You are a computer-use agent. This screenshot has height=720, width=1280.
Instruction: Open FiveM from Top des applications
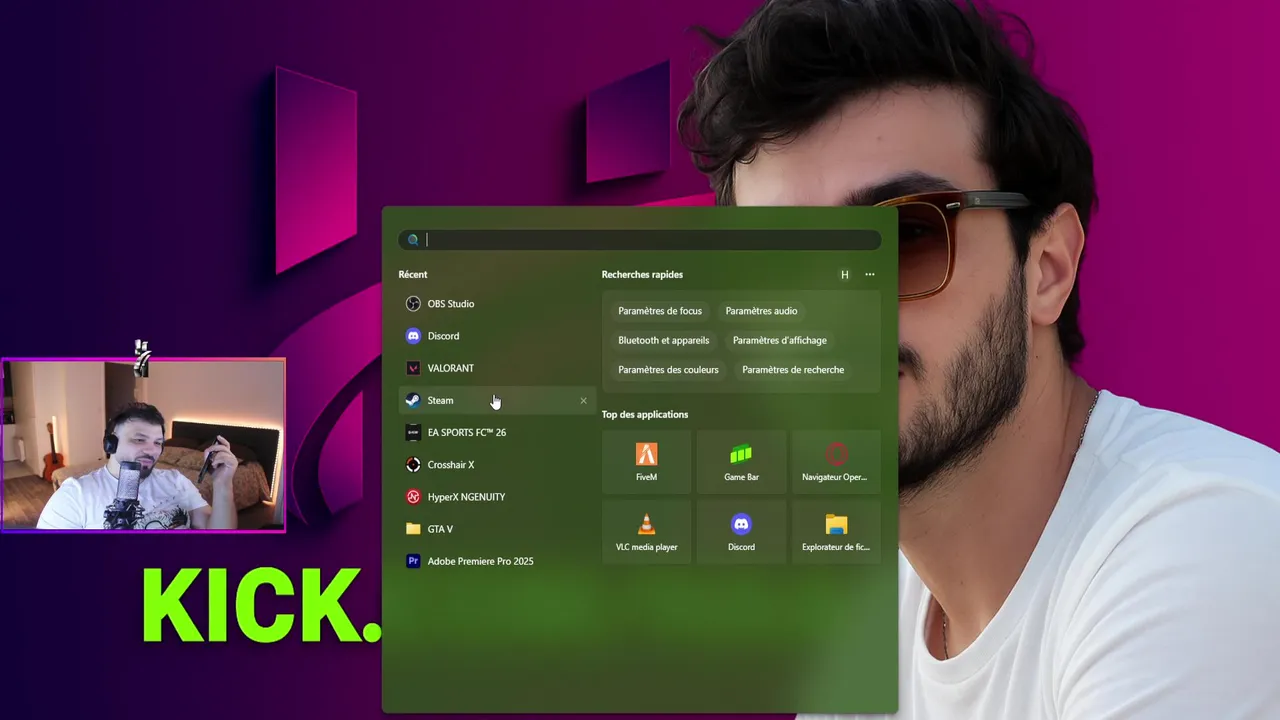click(x=646, y=462)
